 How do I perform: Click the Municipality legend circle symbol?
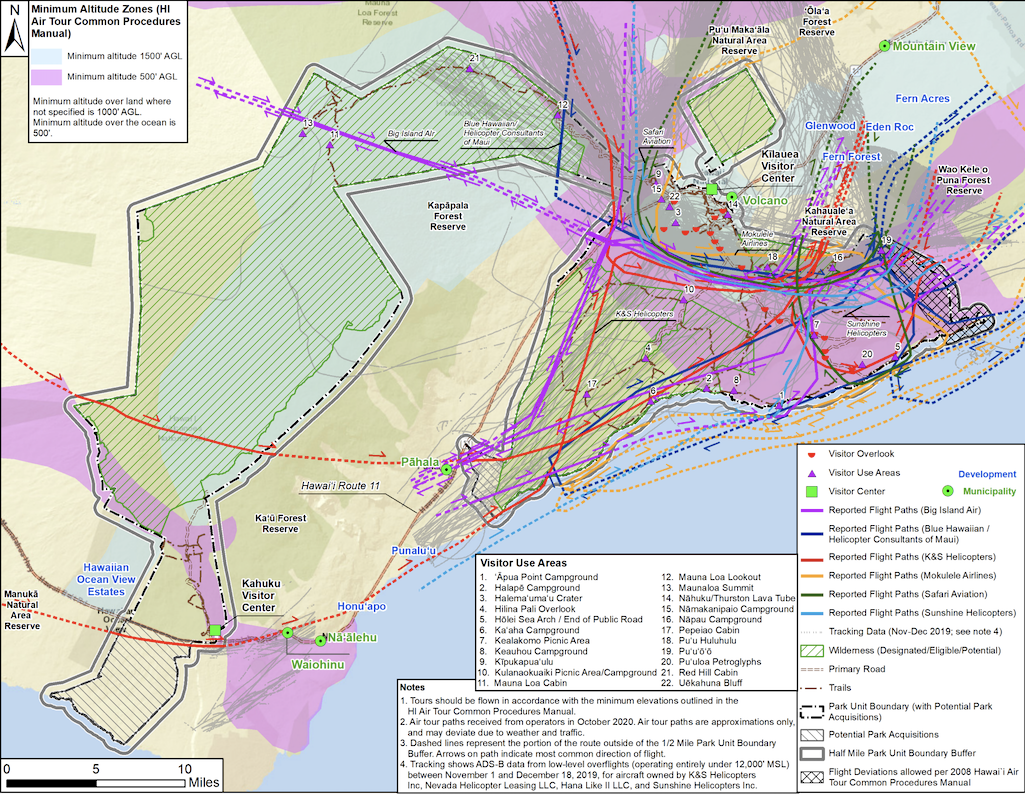947,491
